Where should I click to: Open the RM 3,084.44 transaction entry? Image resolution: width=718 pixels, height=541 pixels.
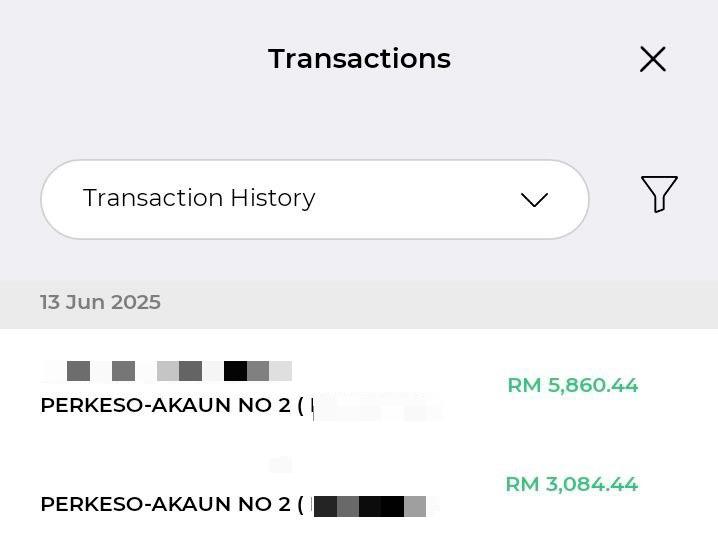(x=359, y=490)
